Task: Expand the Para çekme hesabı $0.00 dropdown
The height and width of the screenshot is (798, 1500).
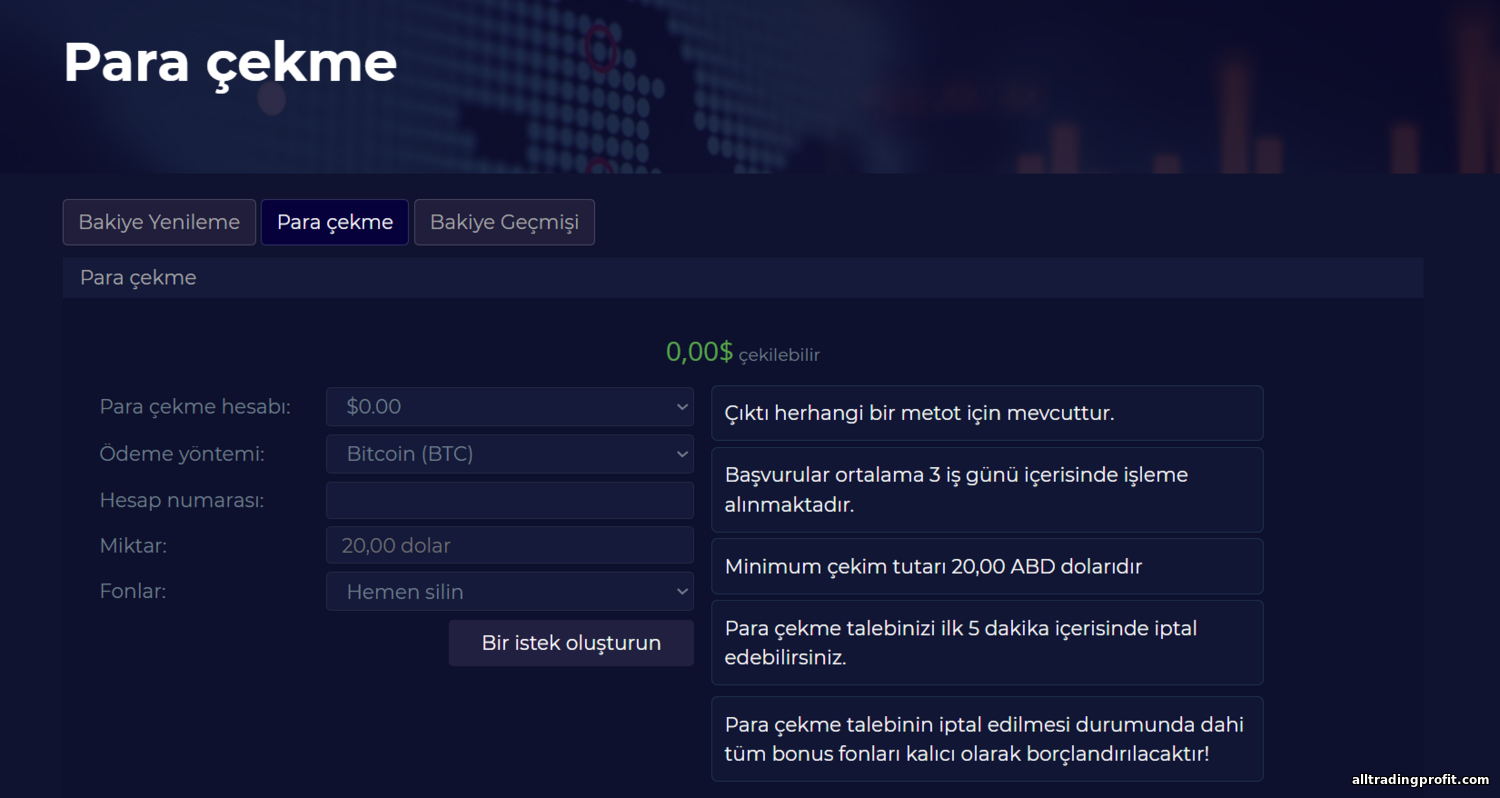Action: click(x=509, y=407)
